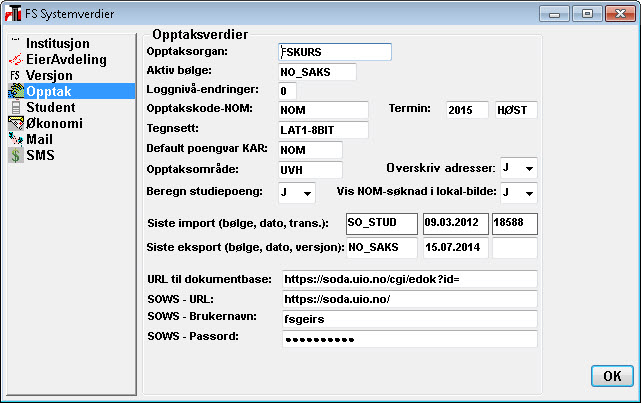Screen dimensions: 641x403
Task: Focus the Loggnivå-endringer field
Action: tap(287, 91)
